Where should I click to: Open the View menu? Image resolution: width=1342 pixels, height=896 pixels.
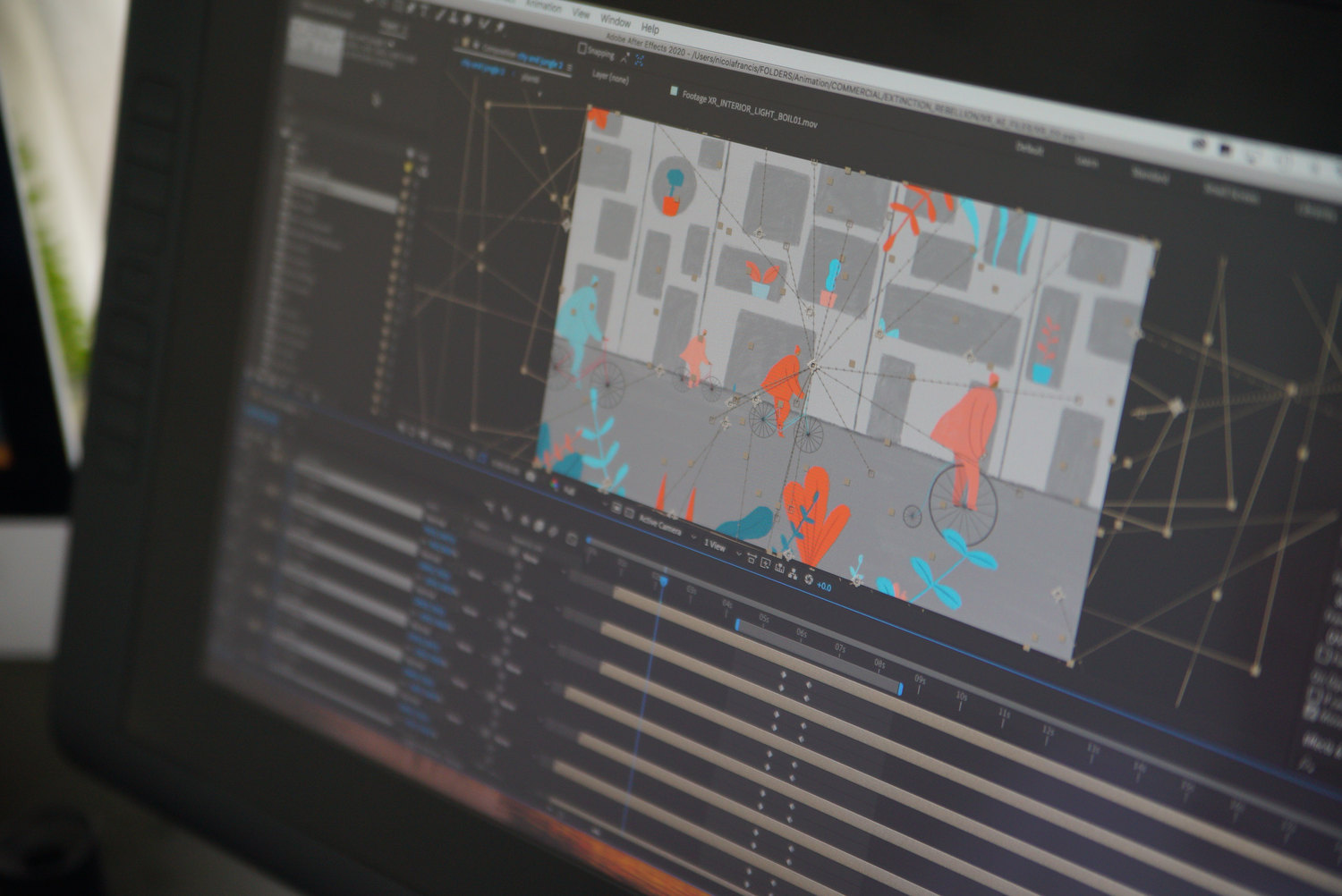pos(581,13)
